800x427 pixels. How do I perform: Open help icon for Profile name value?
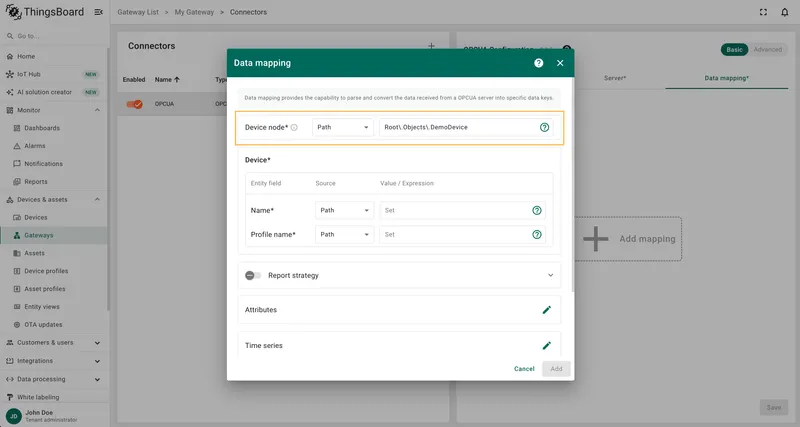pos(537,235)
